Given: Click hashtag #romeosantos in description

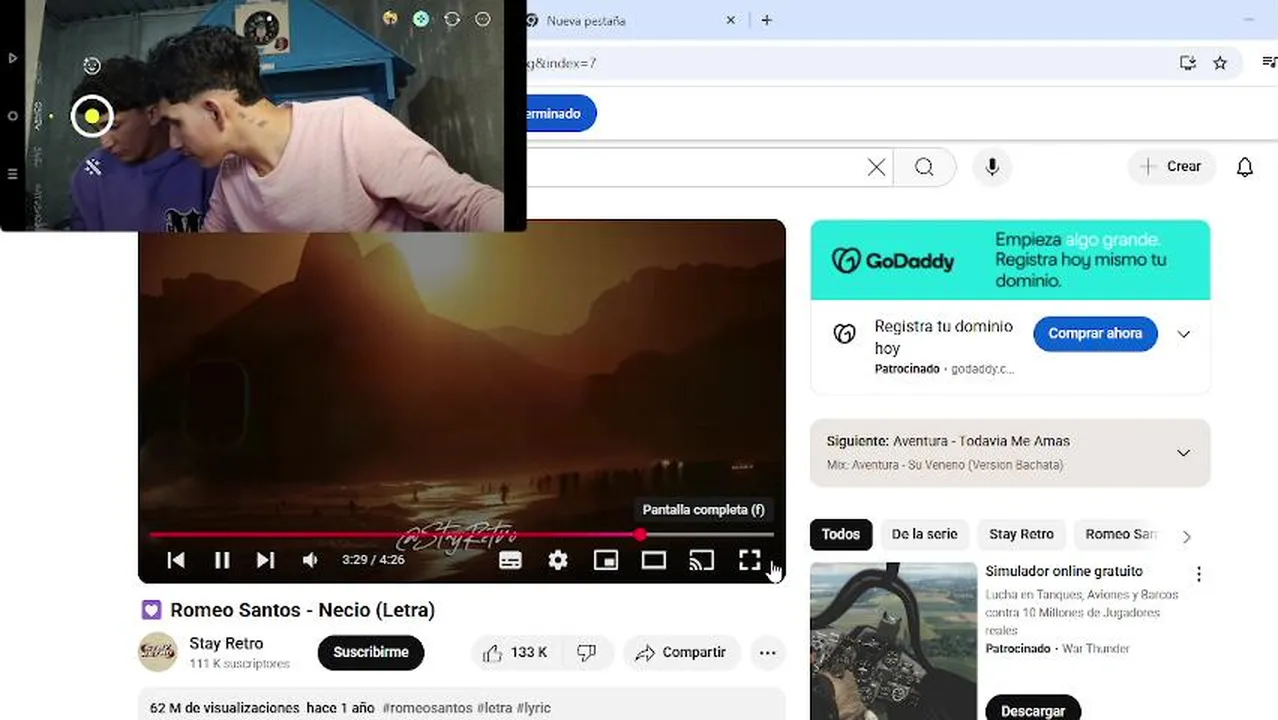Looking at the screenshot, I should 428,708.
